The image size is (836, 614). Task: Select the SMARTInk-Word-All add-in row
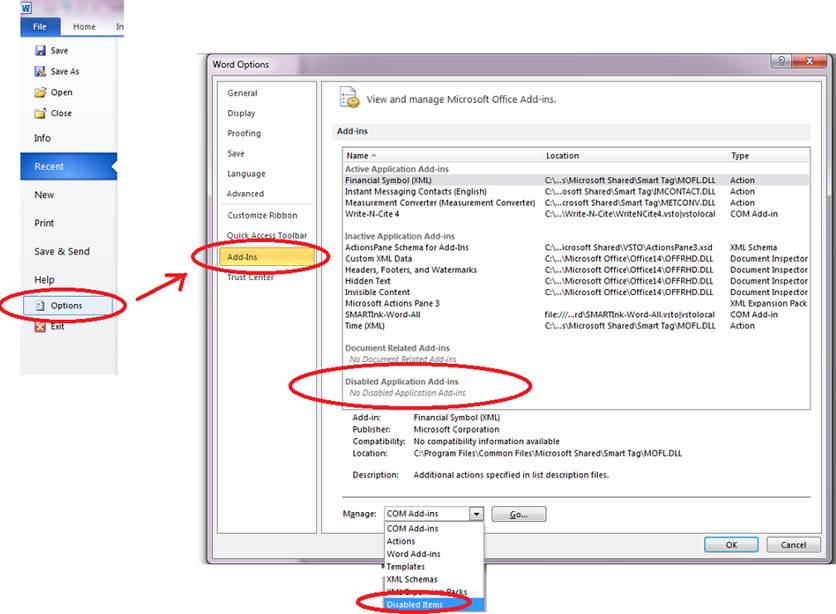click(576, 315)
